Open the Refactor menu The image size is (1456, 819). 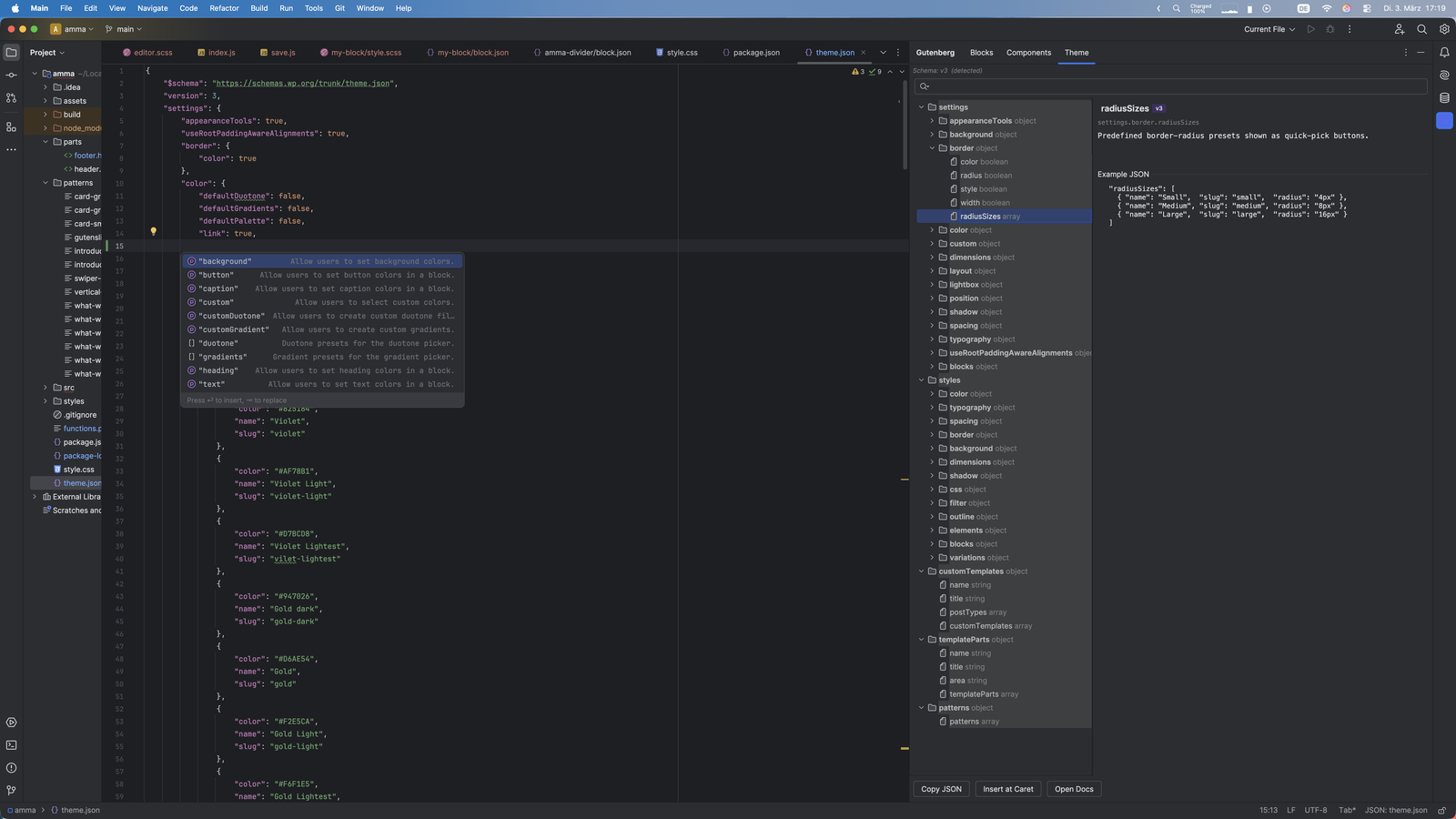point(224,8)
